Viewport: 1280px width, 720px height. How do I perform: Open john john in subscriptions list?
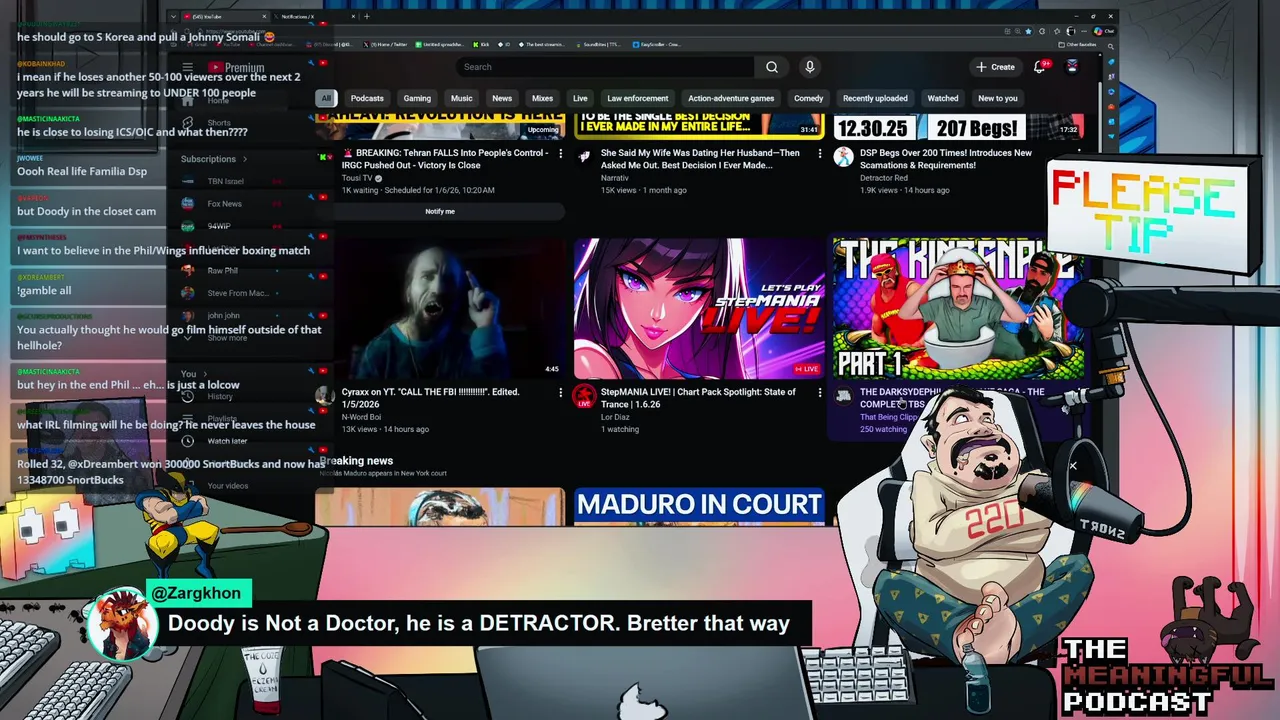coord(223,316)
